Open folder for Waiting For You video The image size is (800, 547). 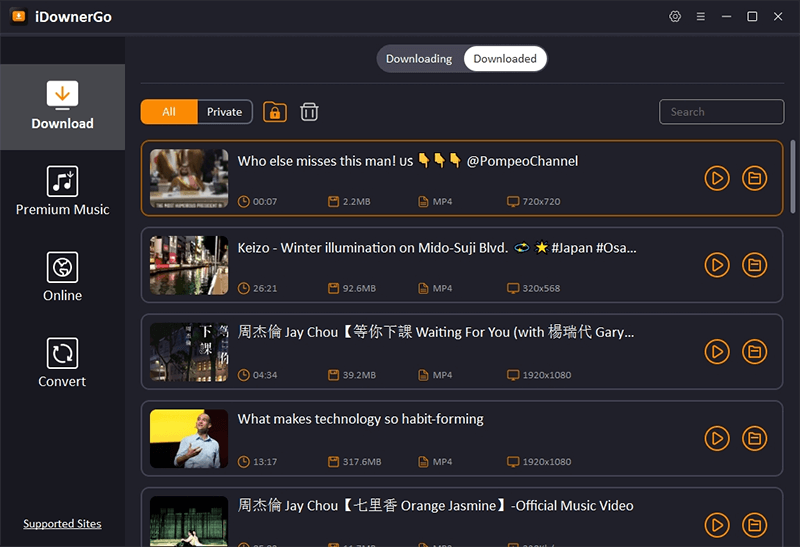pos(755,352)
